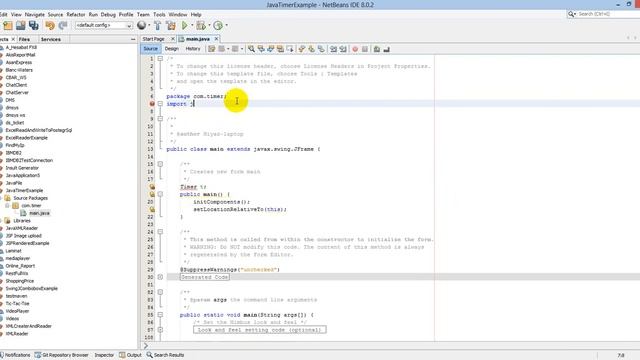Click the Redo arrow icon
This screenshot has width=640, height=360.
(x=63, y=26)
